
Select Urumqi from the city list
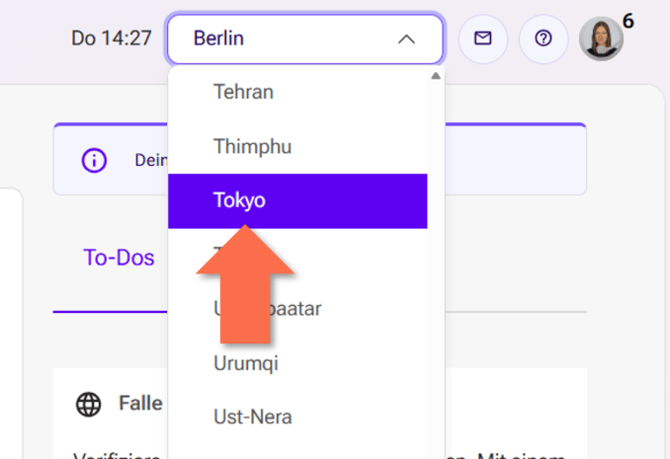coord(245,362)
